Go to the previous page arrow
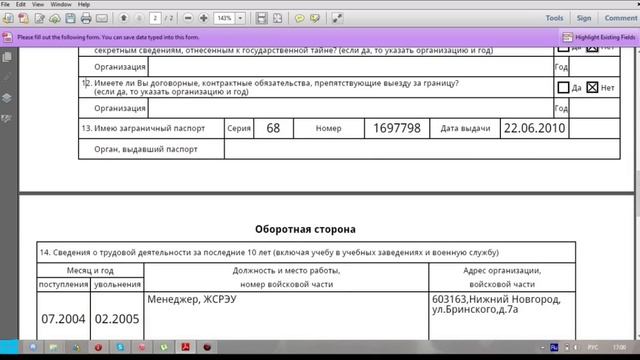The image size is (640, 360). click(124, 18)
